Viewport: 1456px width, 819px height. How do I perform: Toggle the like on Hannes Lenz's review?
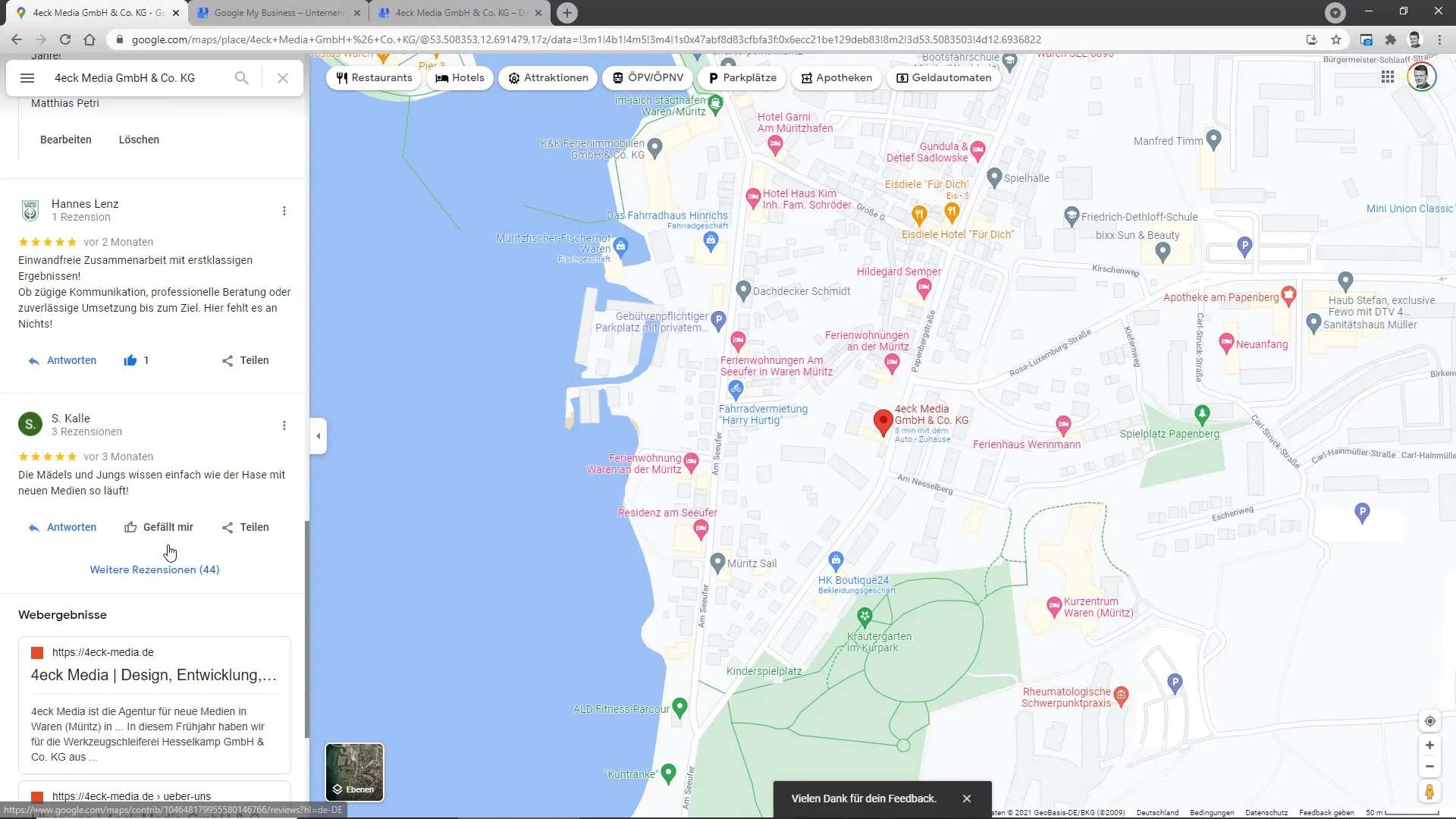tap(136, 361)
